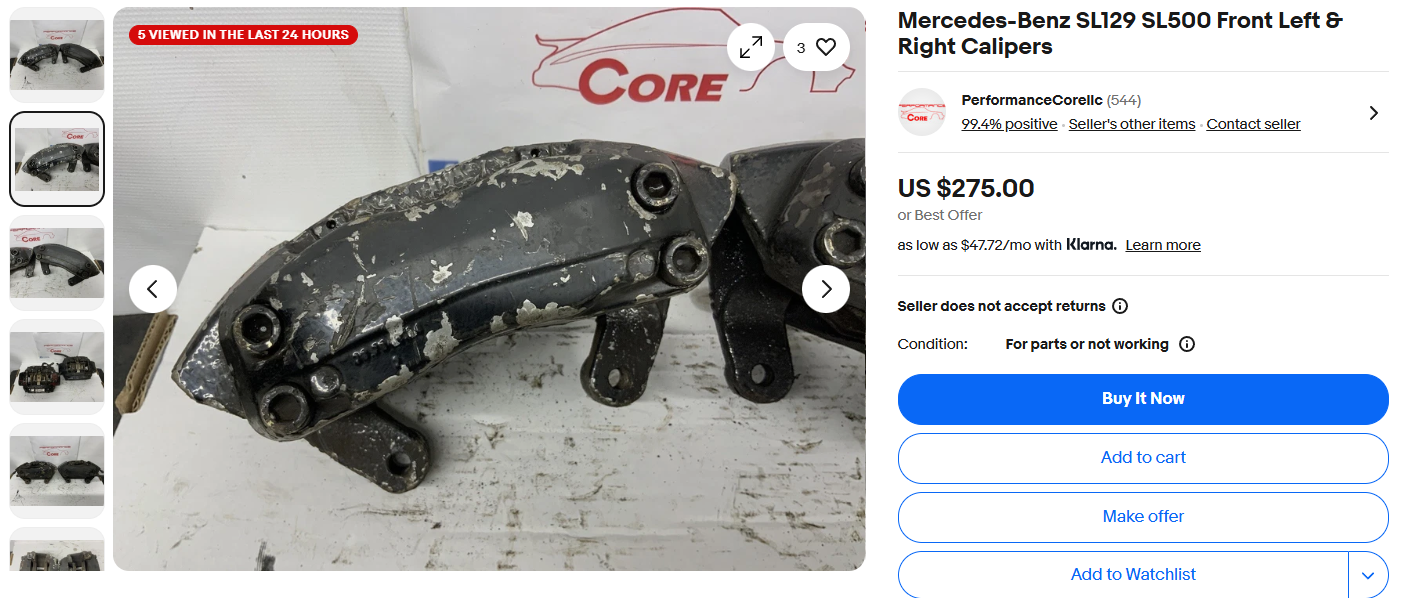The width and height of the screenshot is (1404, 598).
Task: Select the third caliper thumbnail
Action: (57, 263)
